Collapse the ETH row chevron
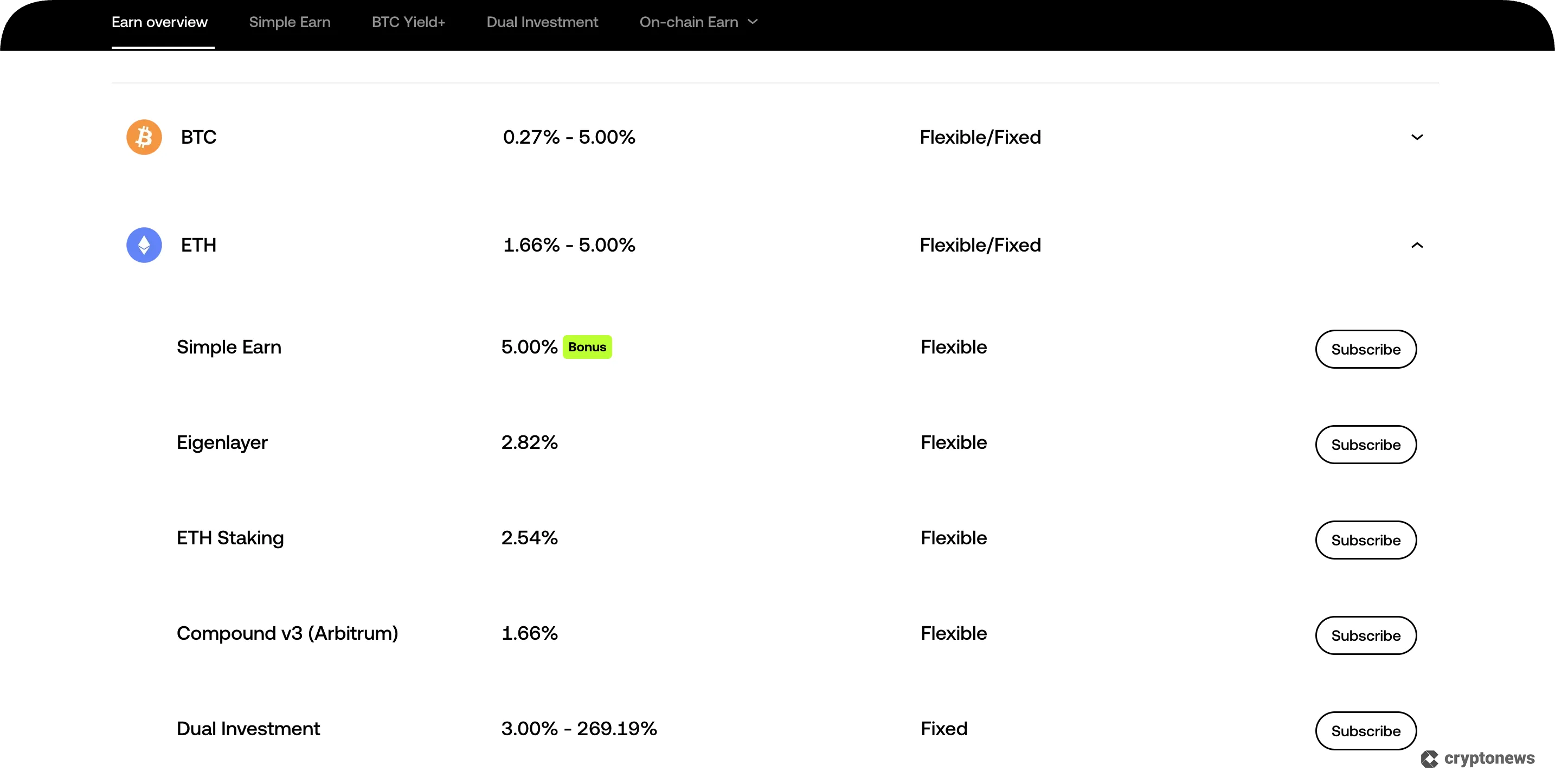The height and width of the screenshot is (784, 1555). pyautogui.click(x=1417, y=245)
